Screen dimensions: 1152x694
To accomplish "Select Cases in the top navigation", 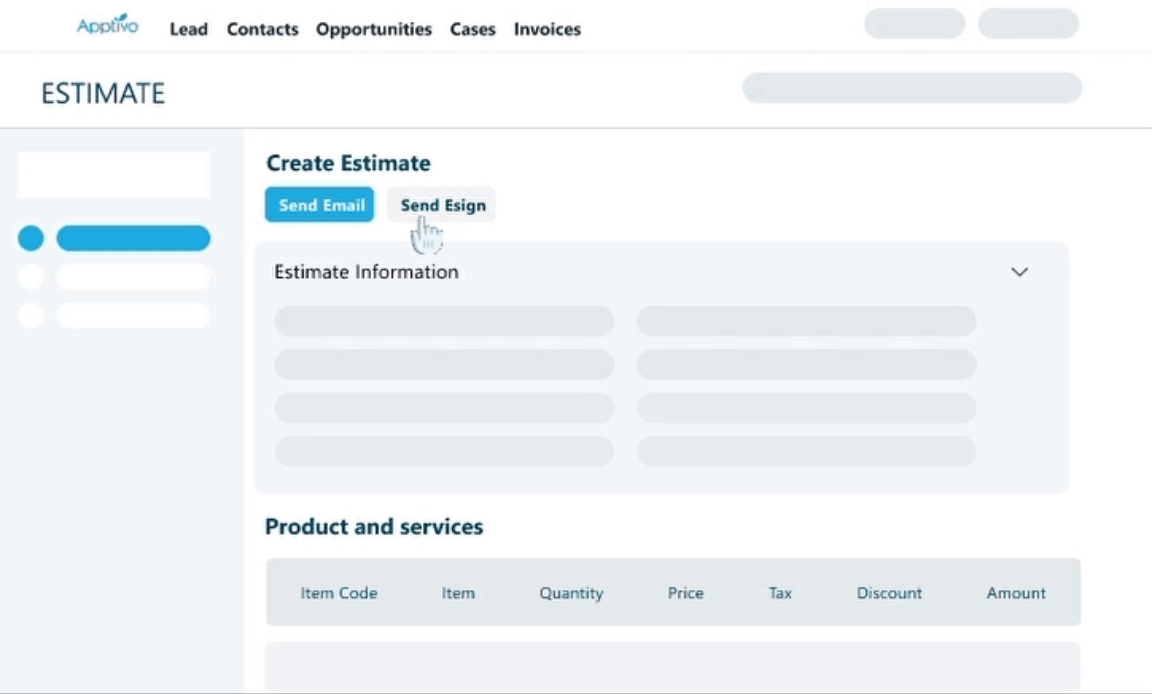I will 472,29.
